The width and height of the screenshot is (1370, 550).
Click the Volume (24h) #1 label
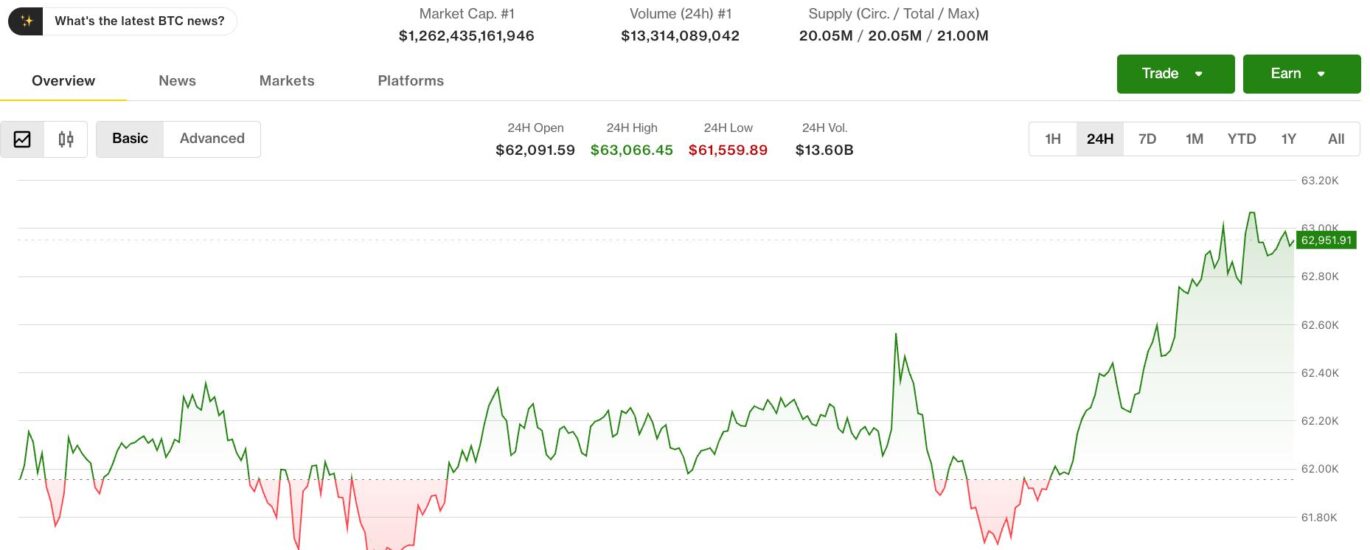pos(680,14)
